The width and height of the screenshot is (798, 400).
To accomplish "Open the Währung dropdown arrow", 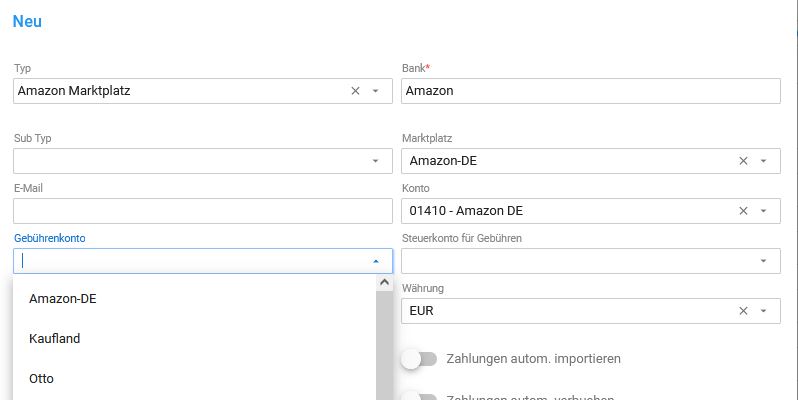I will point(763,311).
